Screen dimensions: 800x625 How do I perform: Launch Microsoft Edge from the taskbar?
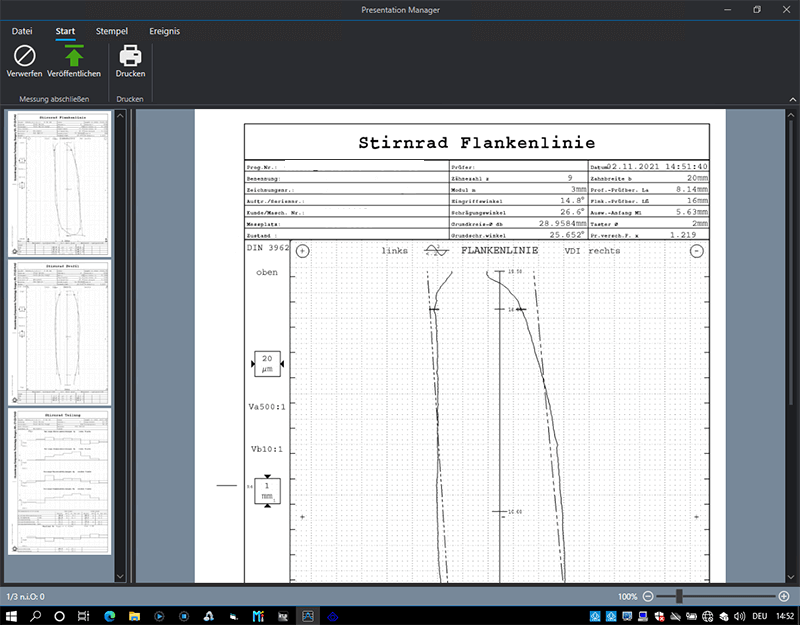pyautogui.click(x=110, y=616)
